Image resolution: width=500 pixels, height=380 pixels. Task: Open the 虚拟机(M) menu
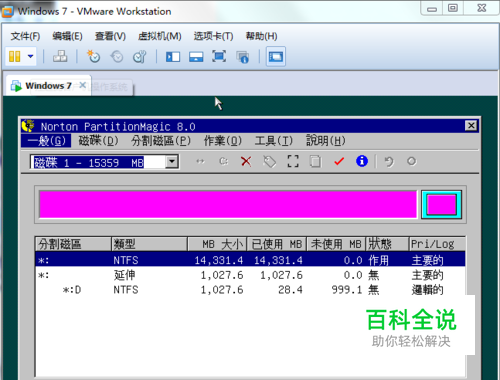pos(160,36)
